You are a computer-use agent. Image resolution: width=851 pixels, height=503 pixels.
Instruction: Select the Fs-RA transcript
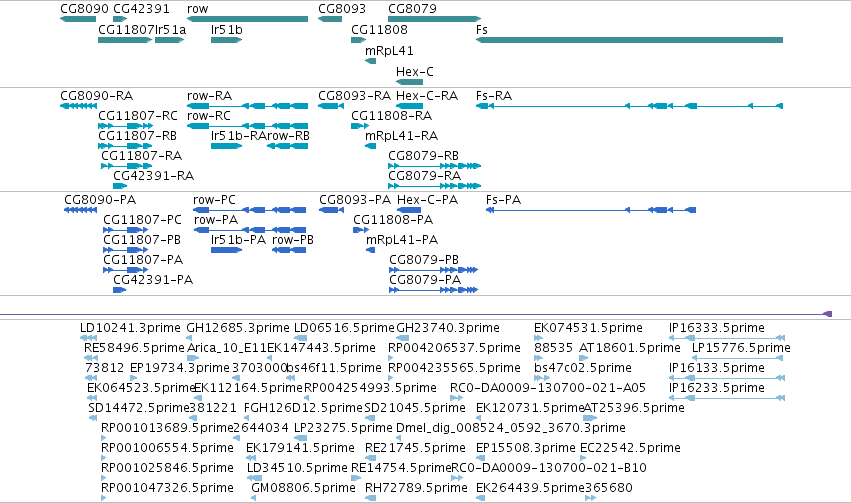pos(630,106)
